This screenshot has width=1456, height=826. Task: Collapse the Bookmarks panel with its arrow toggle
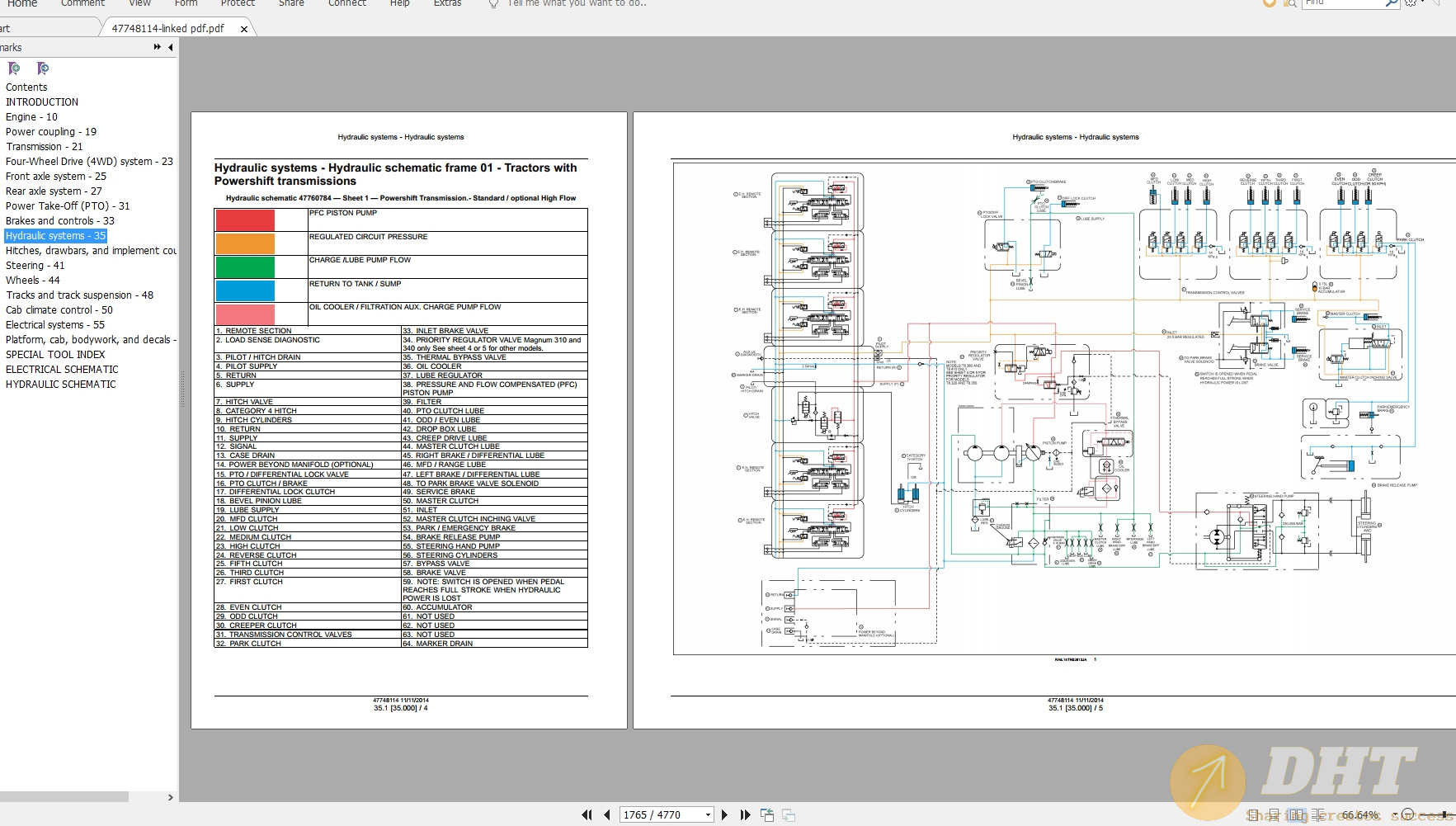coord(171,47)
